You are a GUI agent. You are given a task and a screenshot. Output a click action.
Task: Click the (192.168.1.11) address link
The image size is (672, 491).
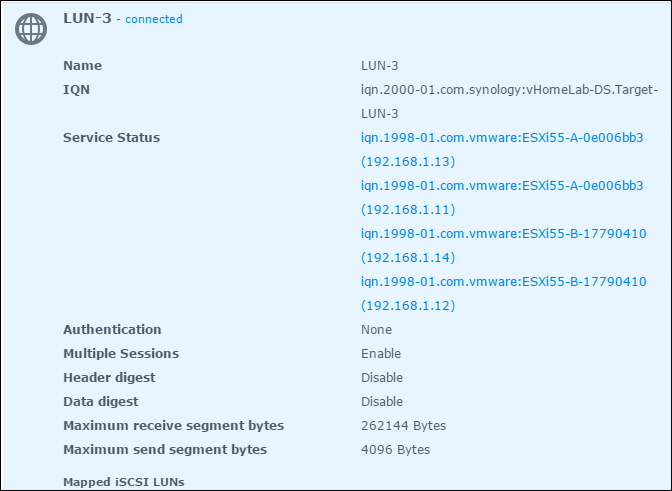408,210
